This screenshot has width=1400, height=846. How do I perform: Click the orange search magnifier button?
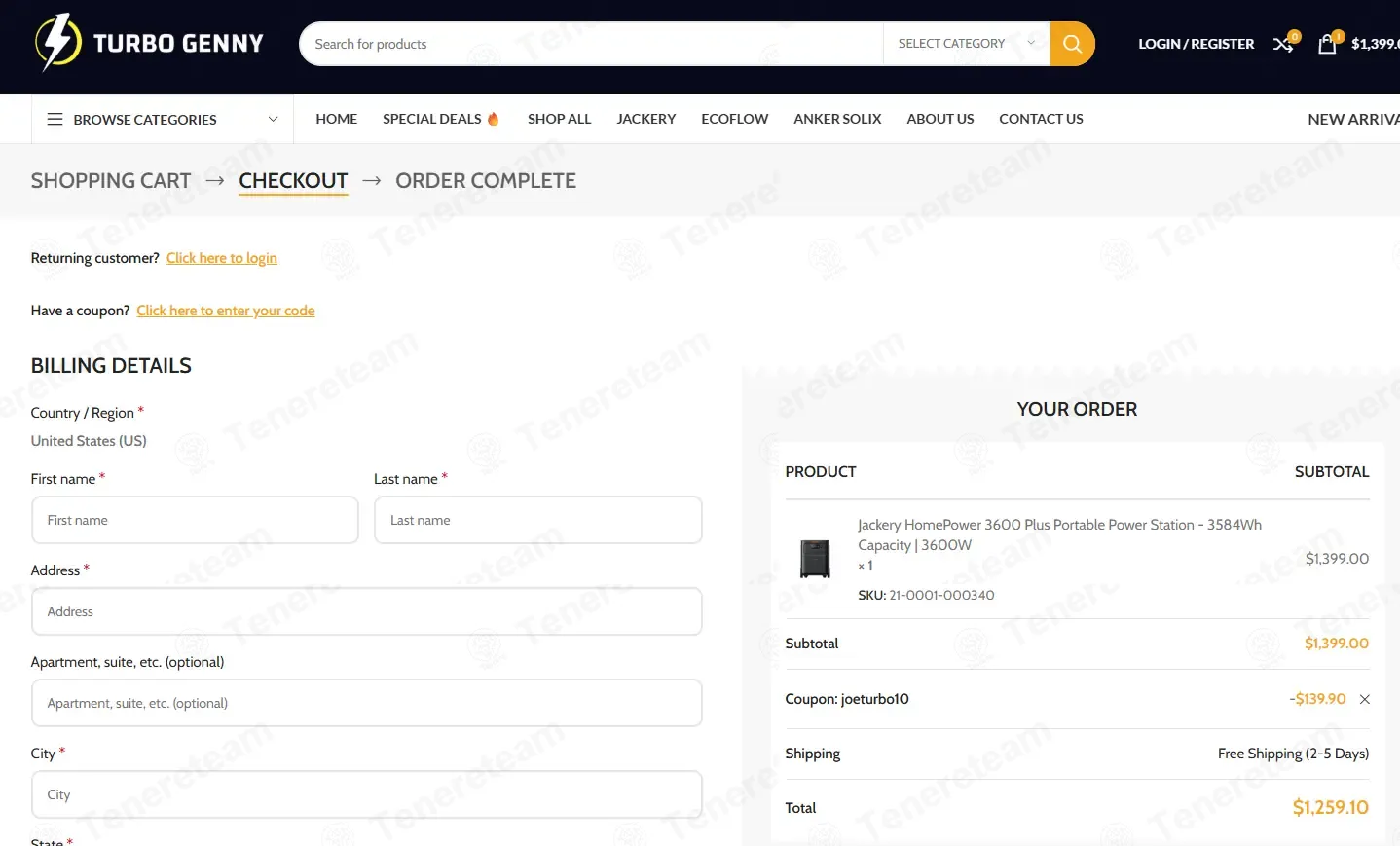click(1072, 44)
